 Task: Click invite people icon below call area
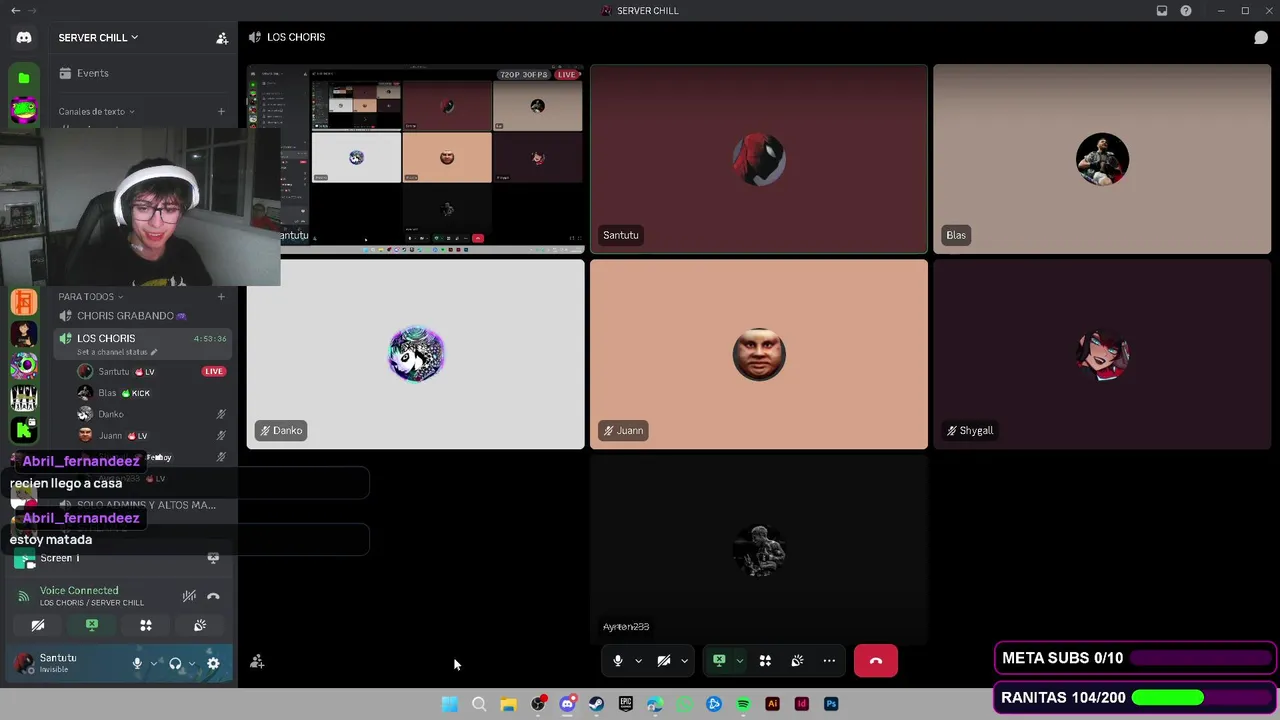pos(257,662)
